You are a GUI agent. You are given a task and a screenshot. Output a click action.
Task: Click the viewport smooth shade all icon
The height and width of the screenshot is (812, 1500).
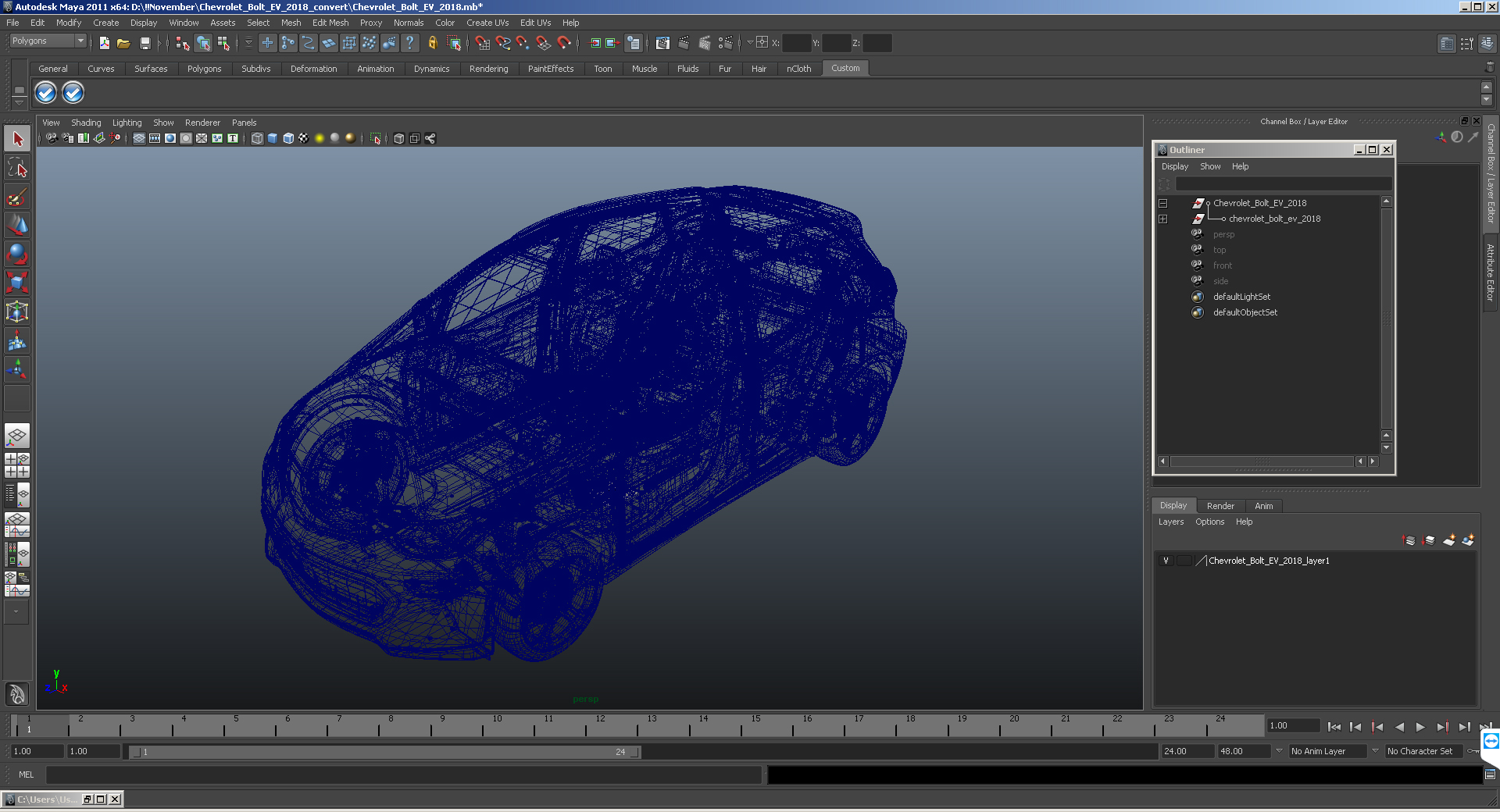click(273, 138)
